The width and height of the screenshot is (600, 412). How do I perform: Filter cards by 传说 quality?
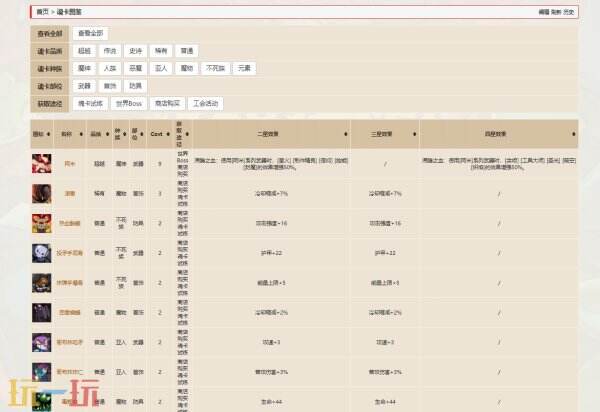coord(110,51)
